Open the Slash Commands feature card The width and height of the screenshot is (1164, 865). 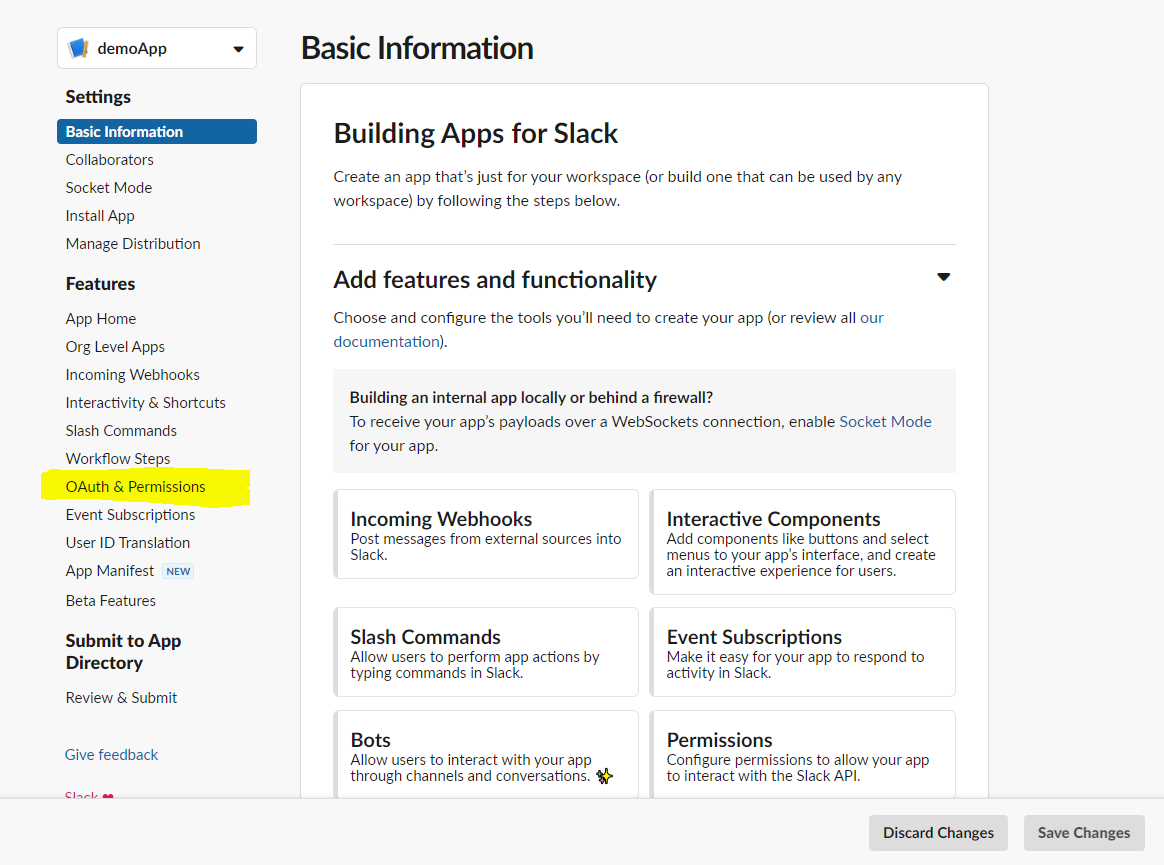(486, 652)
